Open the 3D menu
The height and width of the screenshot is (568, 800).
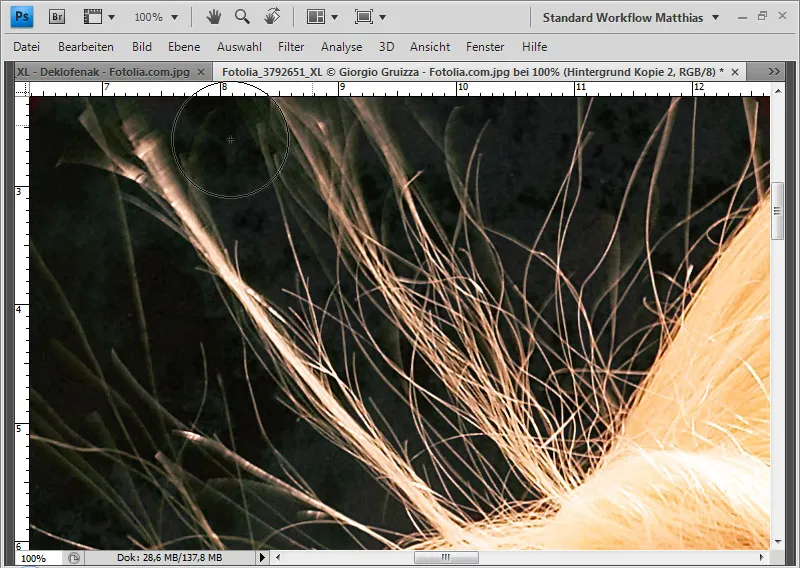pyautogui.click(x=386, y=47)
